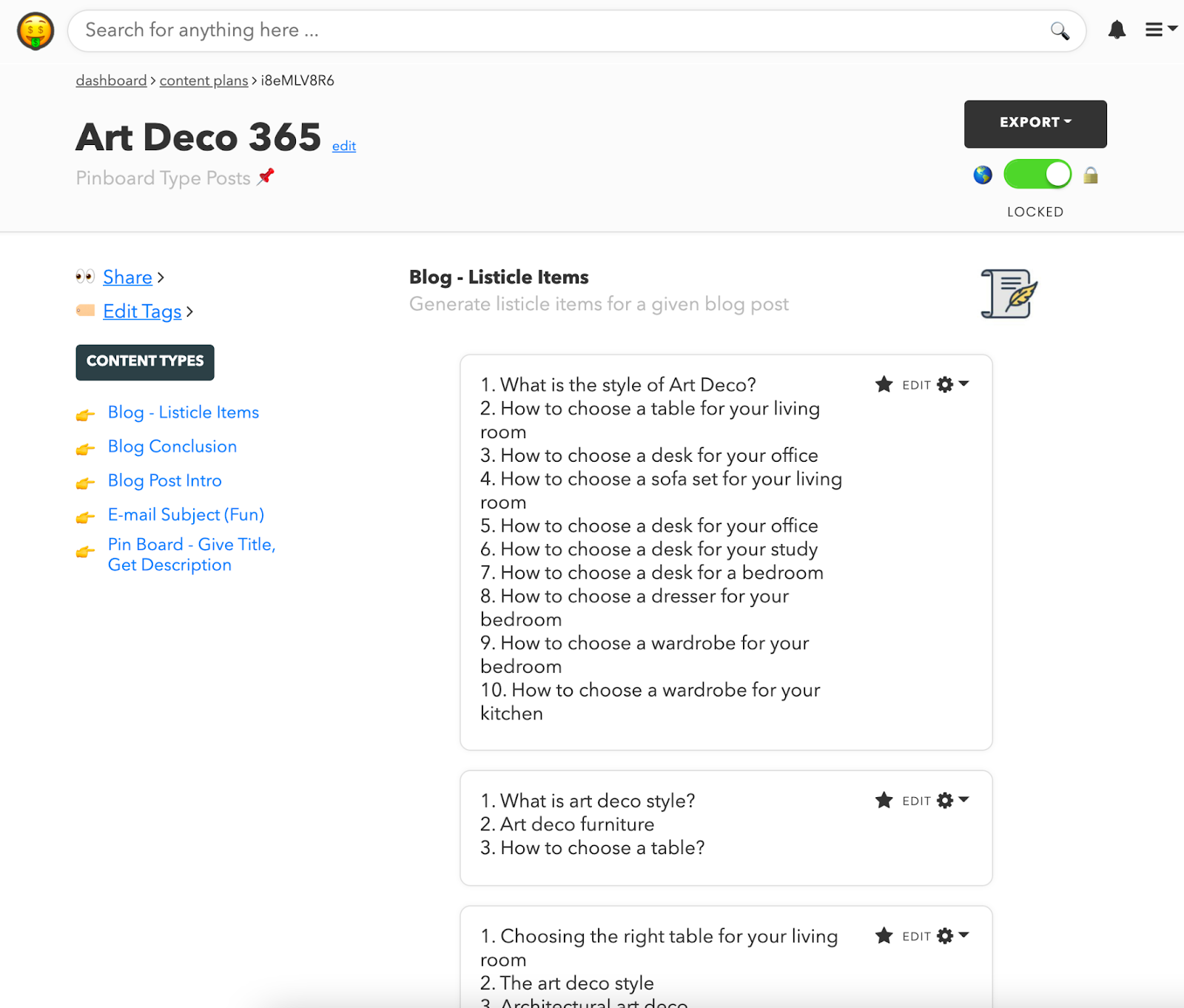This screenshot has width=1184, height=1008.
Task: Open gear dropdown on first listicle card
Action: (x=952, y=384)
